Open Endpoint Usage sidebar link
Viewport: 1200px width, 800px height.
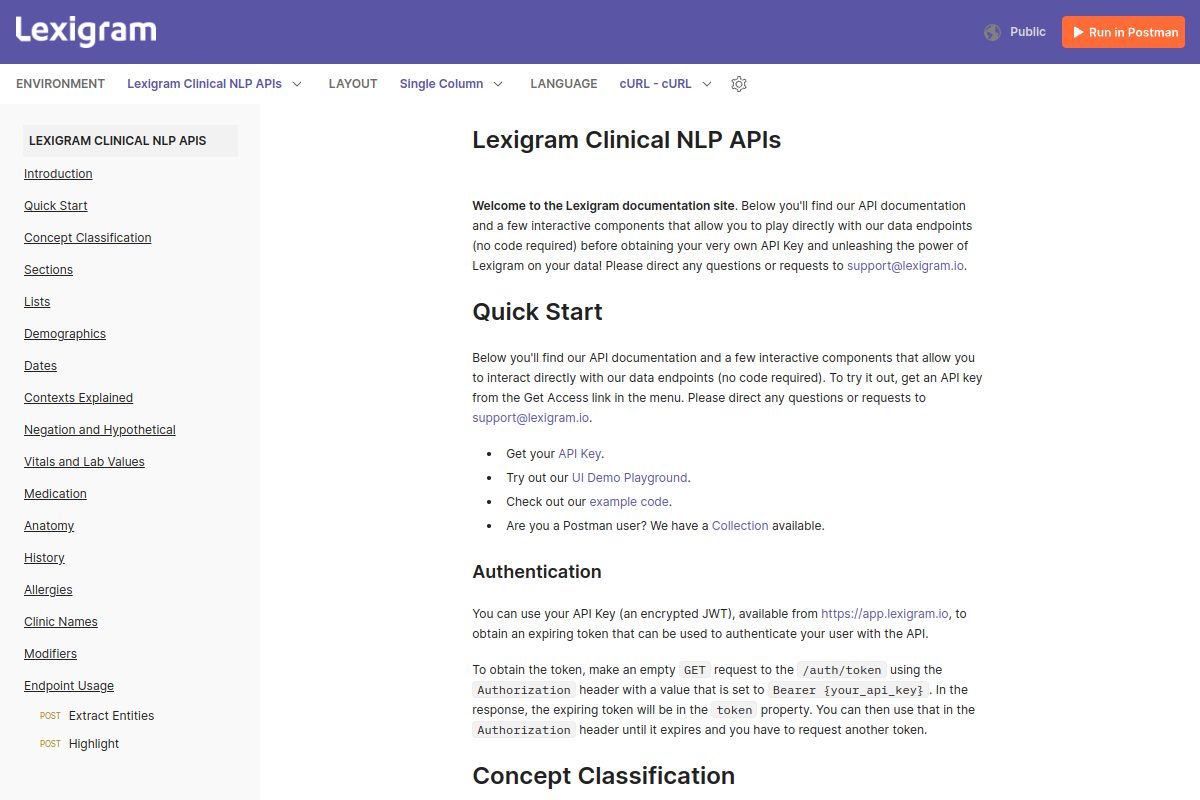coord(69,686)
